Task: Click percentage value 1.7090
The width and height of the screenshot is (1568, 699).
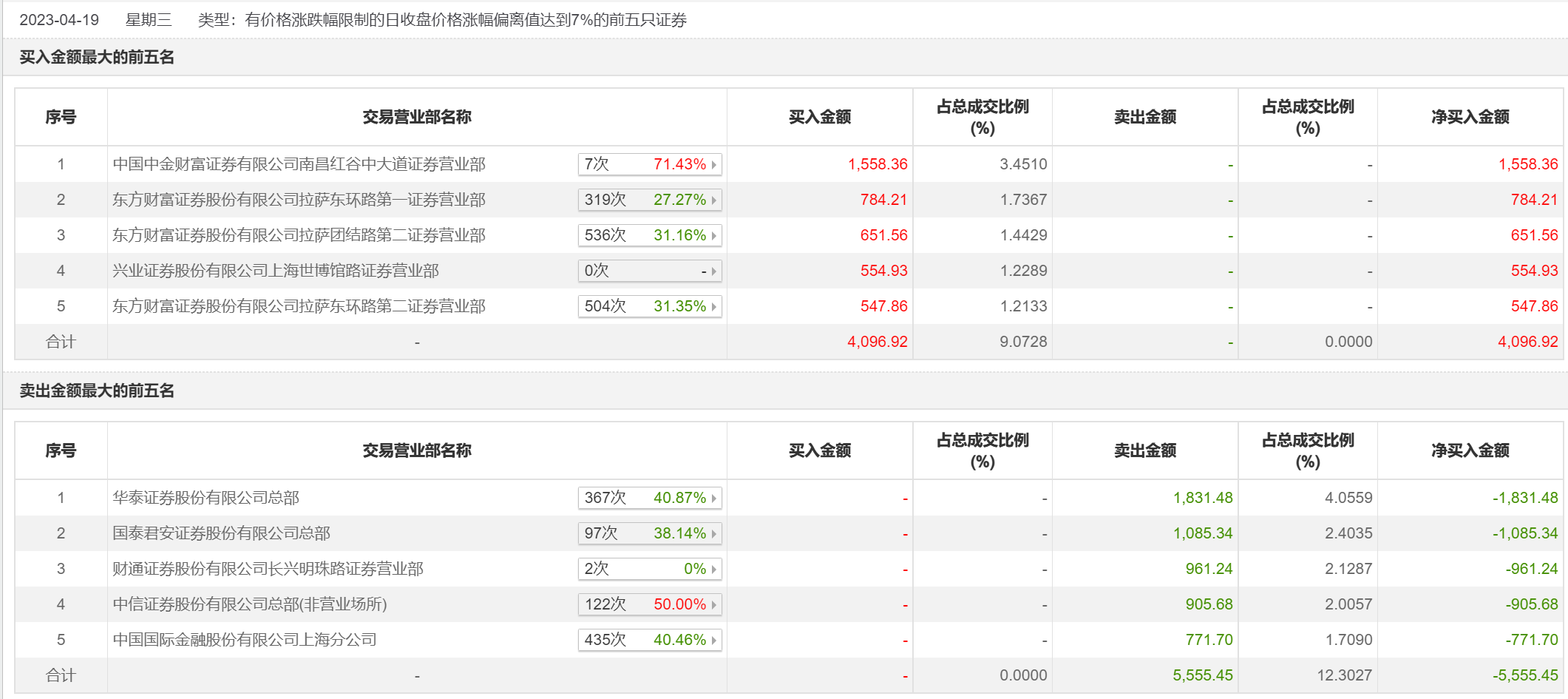Action: (1348, 640)
